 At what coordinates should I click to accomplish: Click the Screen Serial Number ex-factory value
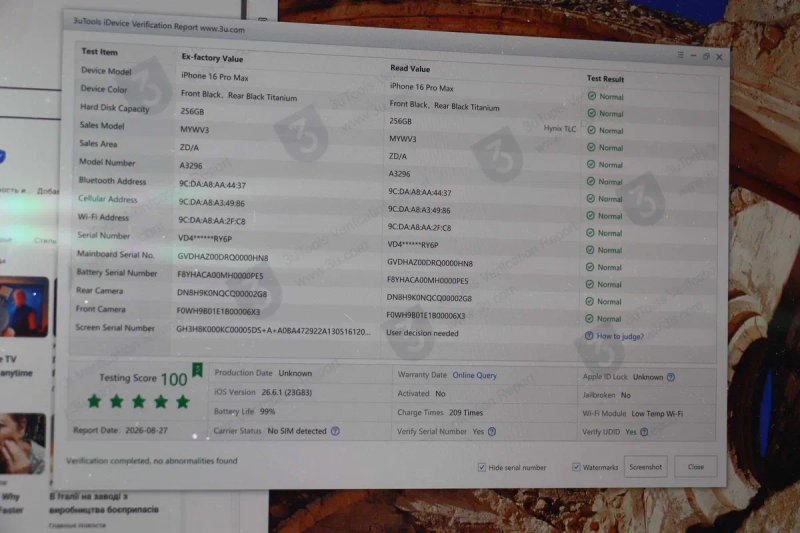(273, 331)
